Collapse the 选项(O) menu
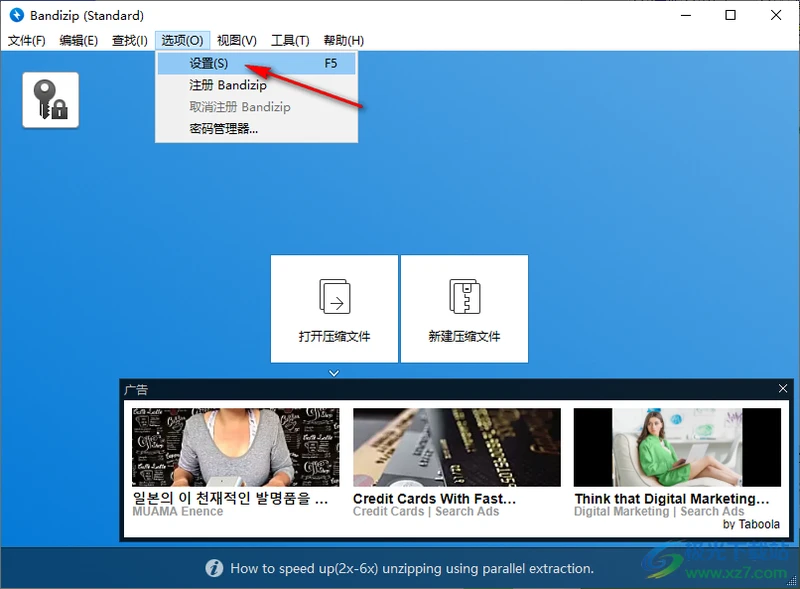 point(182,40)
